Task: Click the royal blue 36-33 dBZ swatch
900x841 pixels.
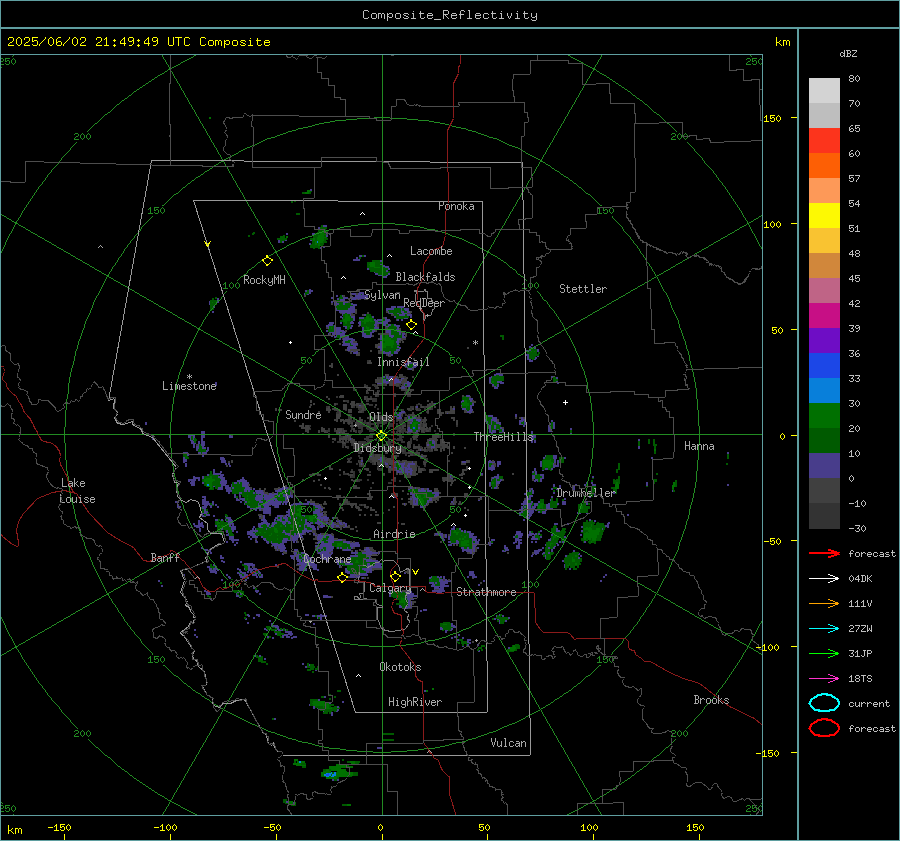Action: point(824,366)
